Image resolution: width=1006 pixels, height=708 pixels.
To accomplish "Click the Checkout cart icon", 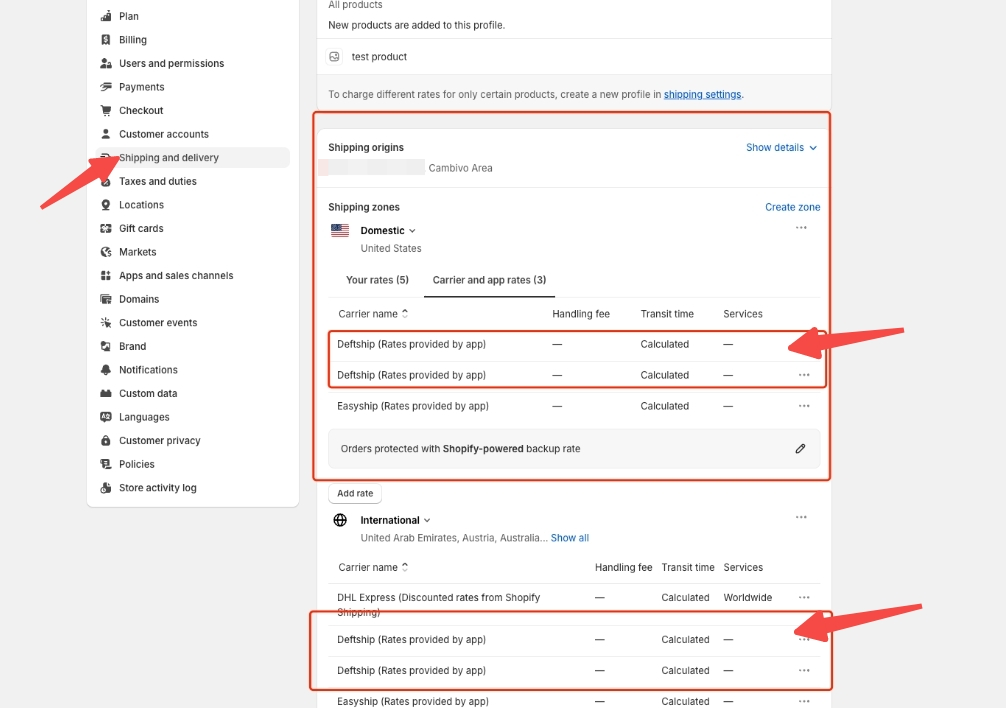I will click(106, 110).
